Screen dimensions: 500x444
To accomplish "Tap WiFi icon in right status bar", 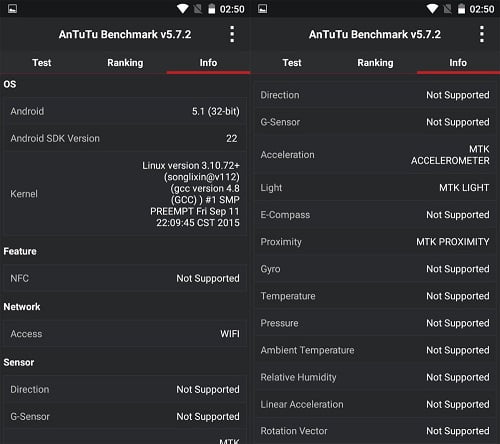I will pyautogui.click(x=432, y=9).
